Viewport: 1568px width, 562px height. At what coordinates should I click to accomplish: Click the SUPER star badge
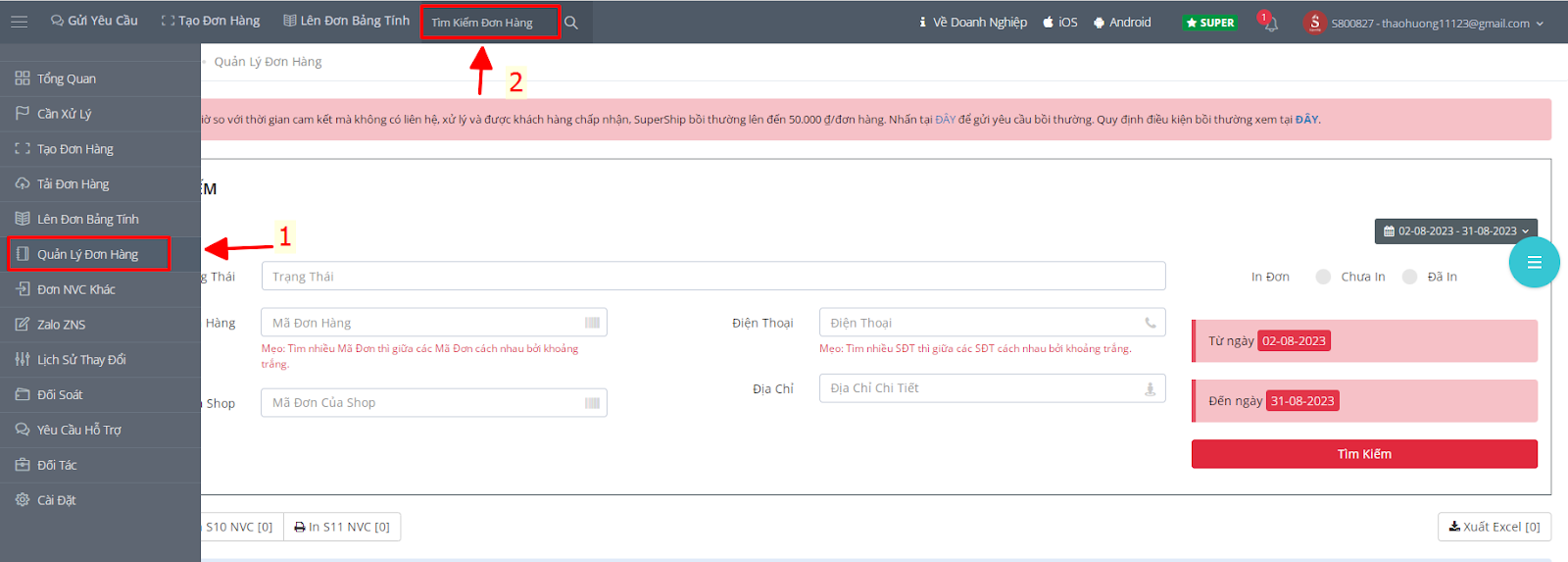pos(1210,23)
